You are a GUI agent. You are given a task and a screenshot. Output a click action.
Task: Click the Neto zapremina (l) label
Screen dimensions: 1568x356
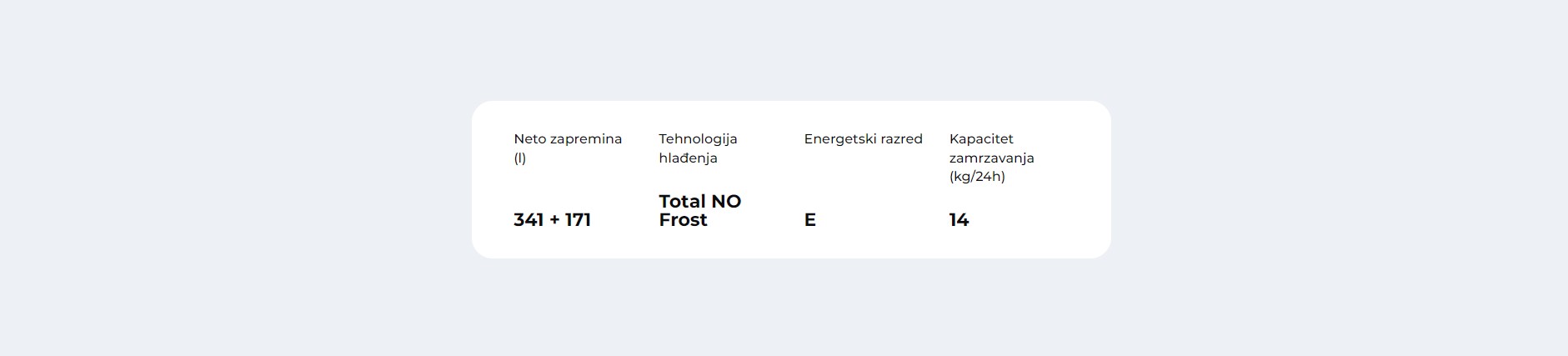tap(568, 148)
